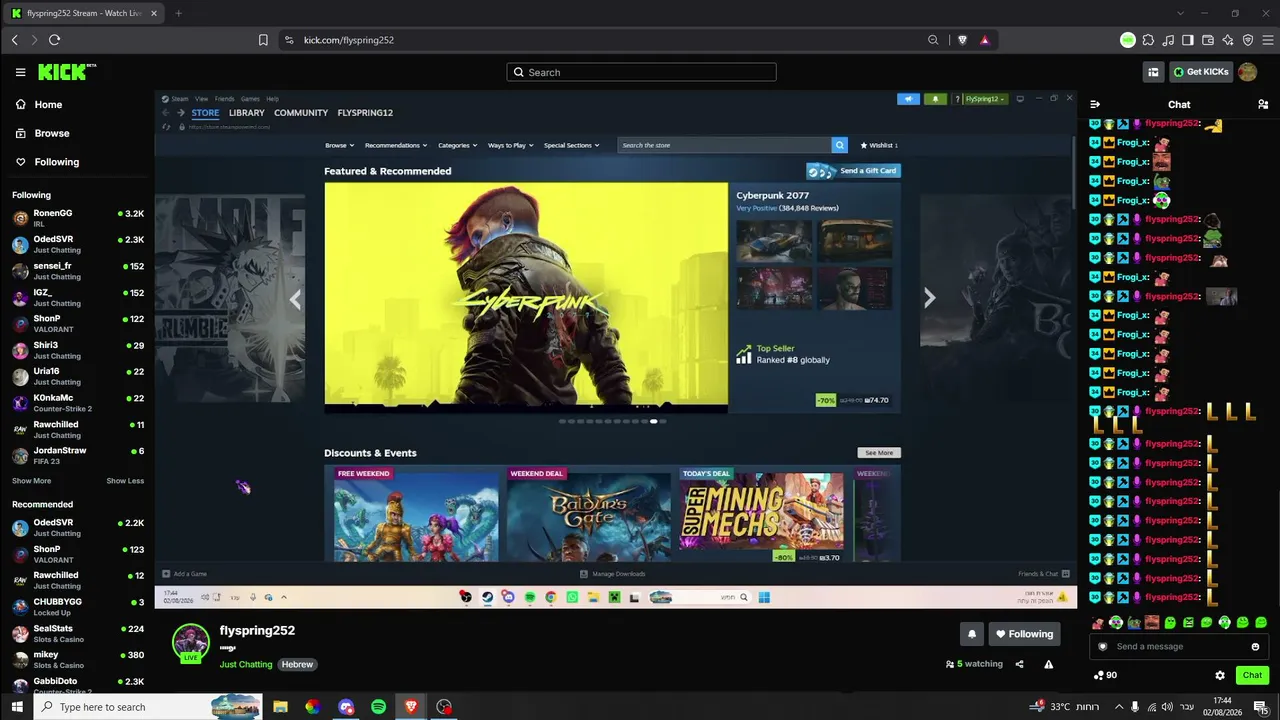Collapse following list with Show Less
Viewport: 1280px width, 720px height.
point(125,481)
